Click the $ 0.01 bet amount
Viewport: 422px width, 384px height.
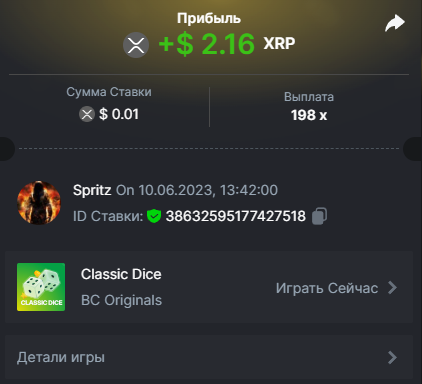[119, 114]
